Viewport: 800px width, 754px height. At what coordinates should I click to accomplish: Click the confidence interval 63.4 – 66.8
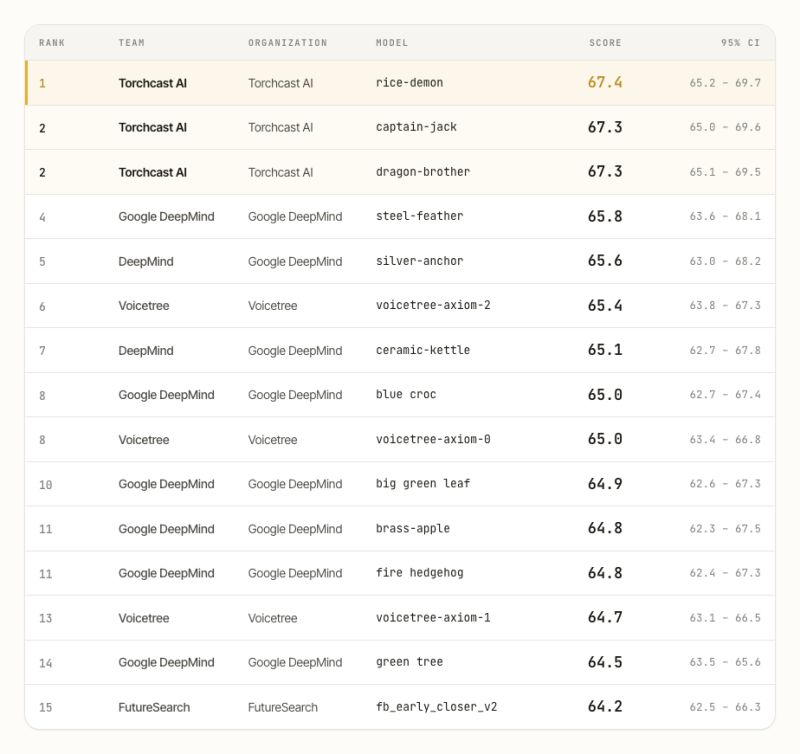point(724,439)
